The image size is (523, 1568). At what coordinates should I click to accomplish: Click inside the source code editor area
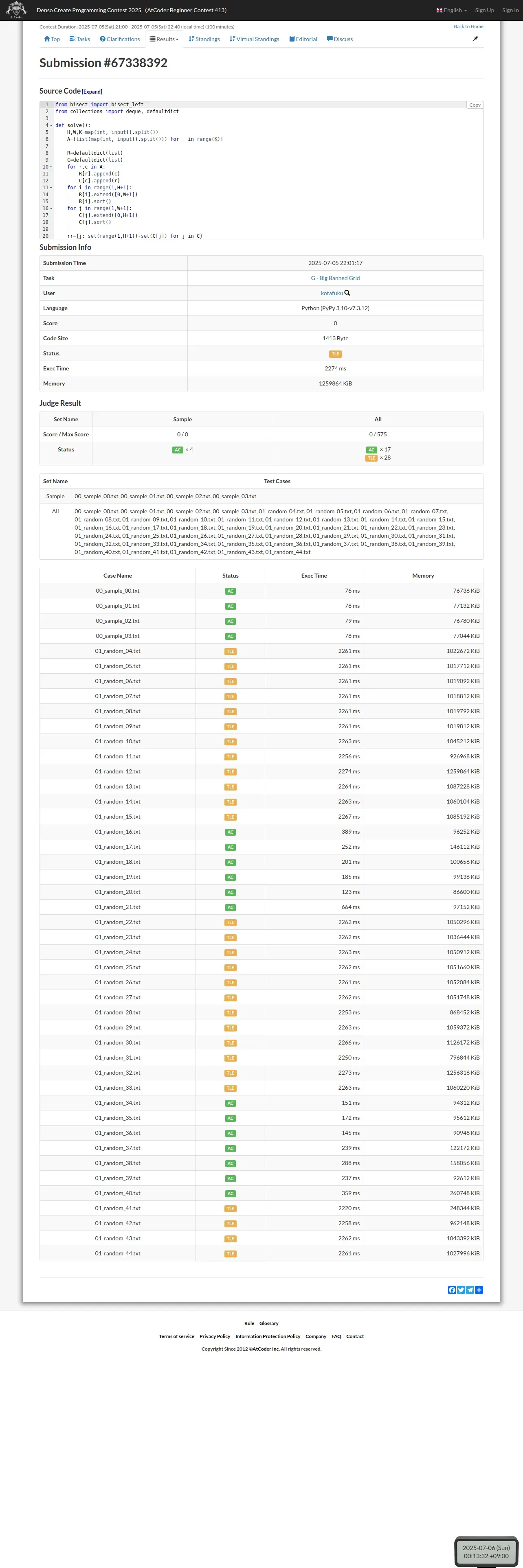pos(268,171)
